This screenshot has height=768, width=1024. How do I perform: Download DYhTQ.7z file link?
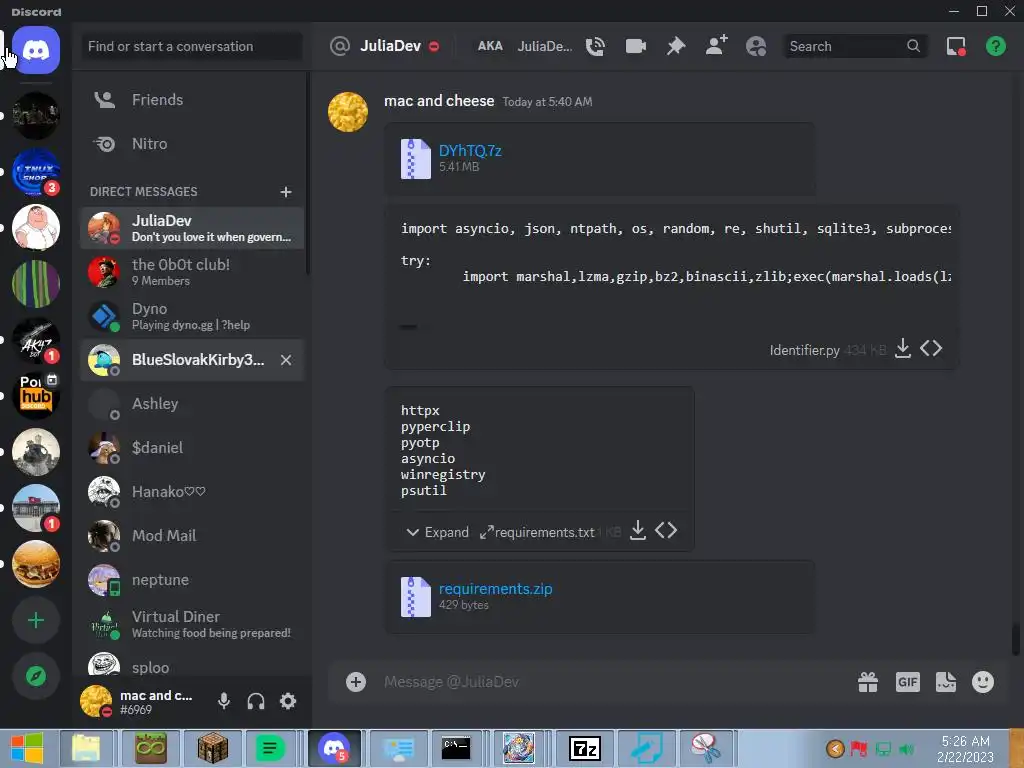click(x=470, y=151)
